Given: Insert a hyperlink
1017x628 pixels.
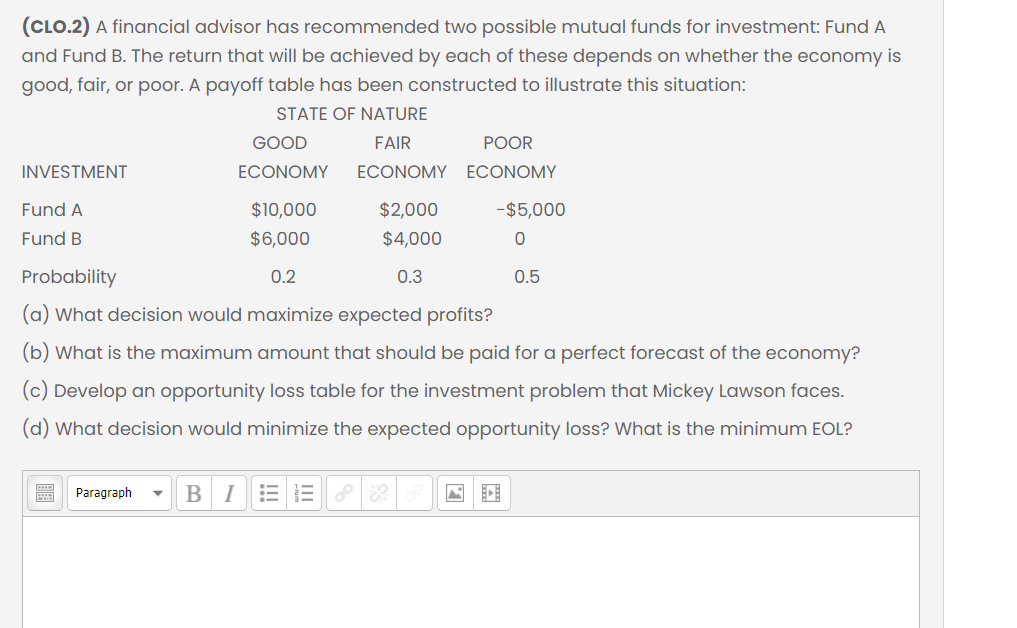Looking at the screenshot, I should point(343,492).
